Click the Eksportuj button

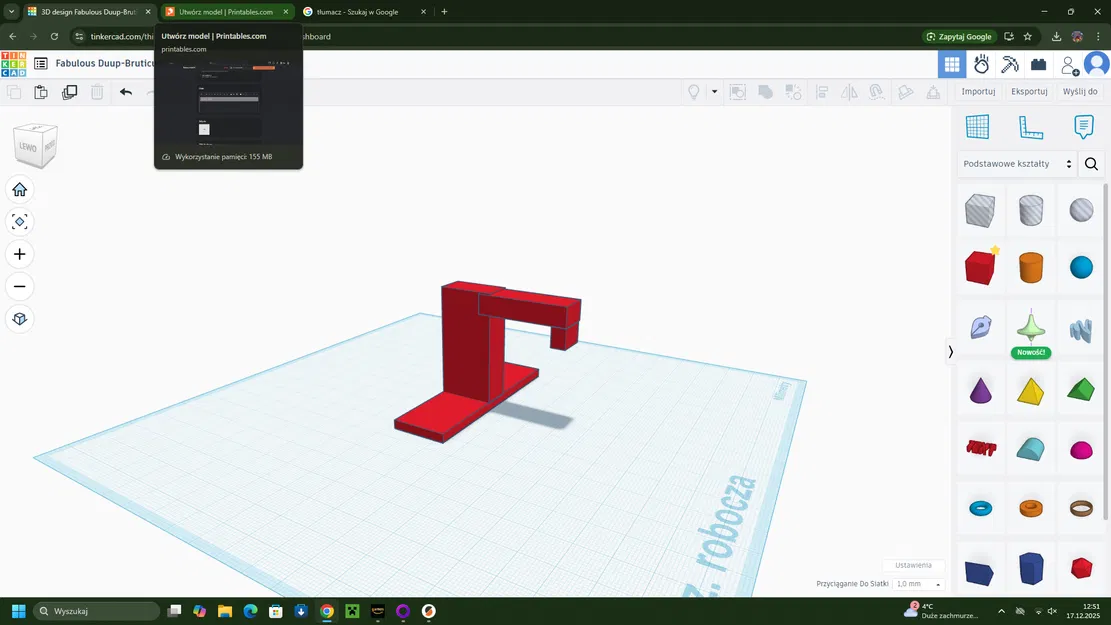(1030, 91)
